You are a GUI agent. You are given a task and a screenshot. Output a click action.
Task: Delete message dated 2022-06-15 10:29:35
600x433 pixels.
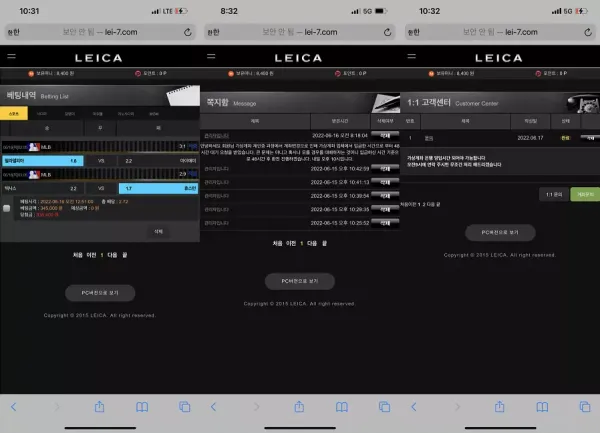385,209
